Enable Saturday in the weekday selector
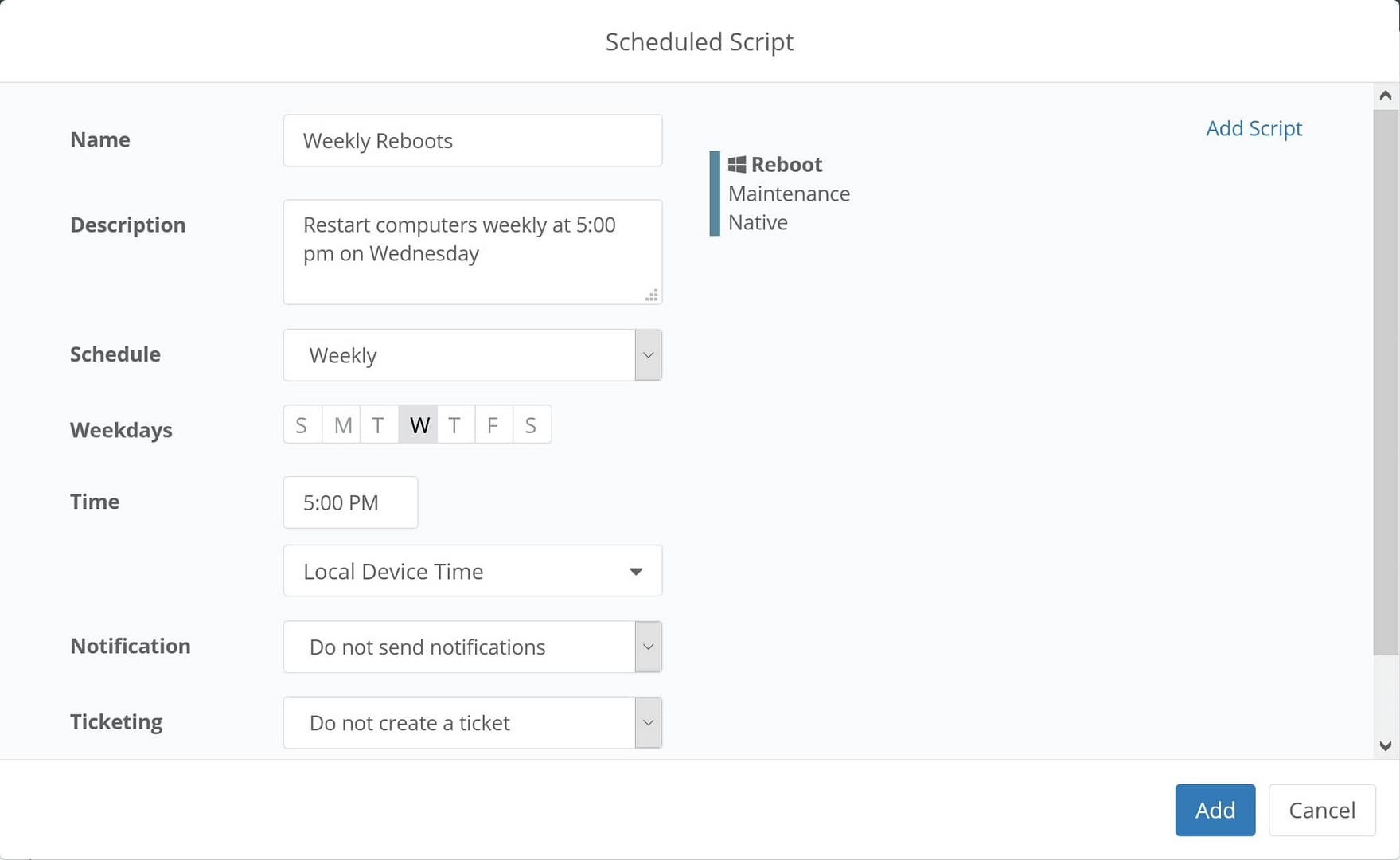 (531, 424)
